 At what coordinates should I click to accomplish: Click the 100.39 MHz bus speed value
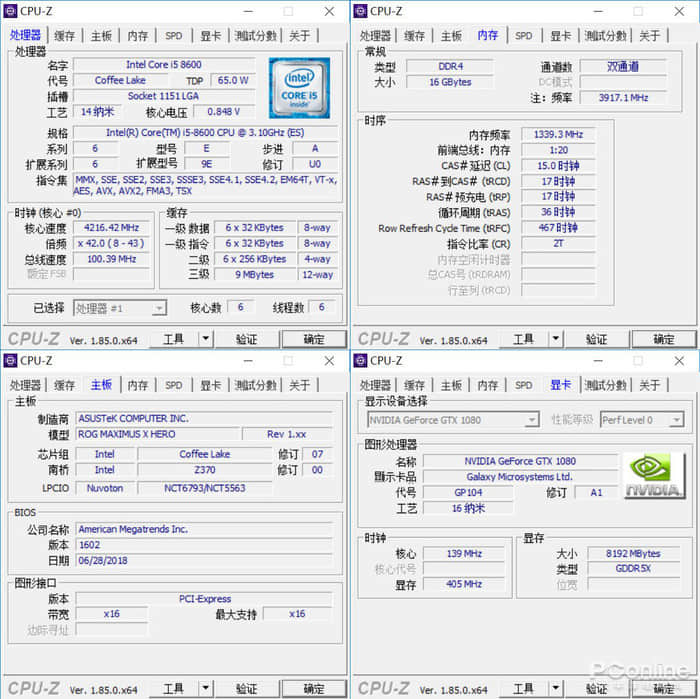[x=112, y=259]
